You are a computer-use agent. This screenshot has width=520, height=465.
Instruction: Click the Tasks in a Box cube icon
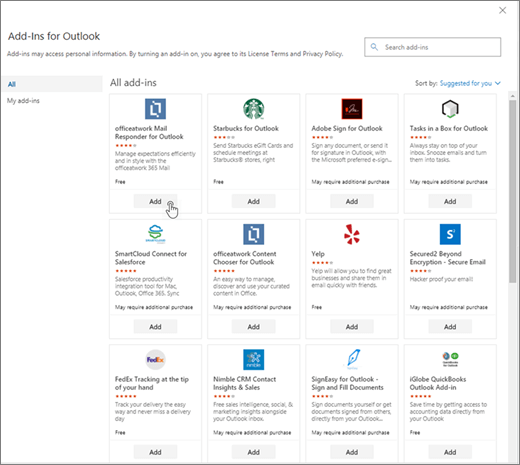pyautogui.click(x=450, y=109)
